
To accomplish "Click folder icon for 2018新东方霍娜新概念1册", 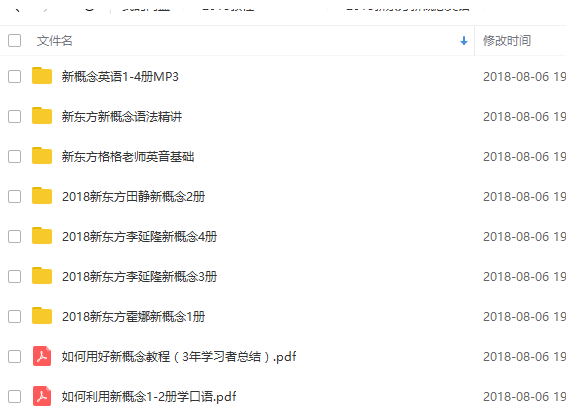I will (x=42, y=316).
